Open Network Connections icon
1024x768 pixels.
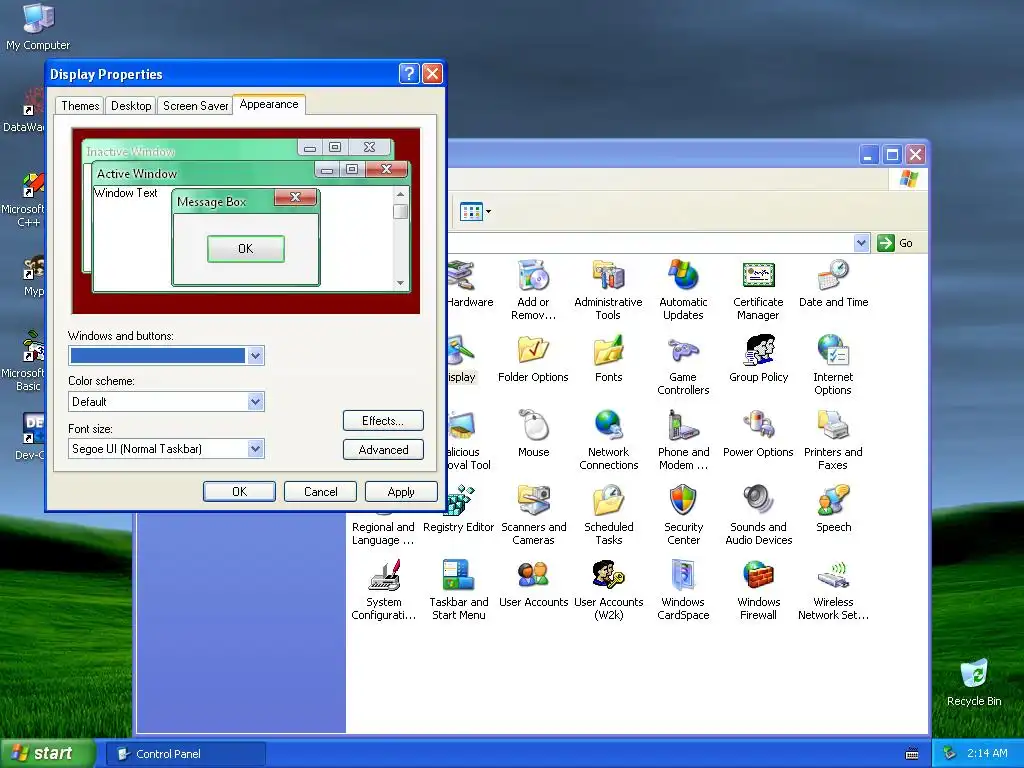609,440
